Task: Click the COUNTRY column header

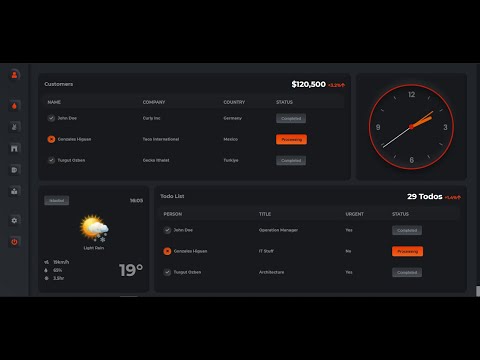Action: click(234, 102)
